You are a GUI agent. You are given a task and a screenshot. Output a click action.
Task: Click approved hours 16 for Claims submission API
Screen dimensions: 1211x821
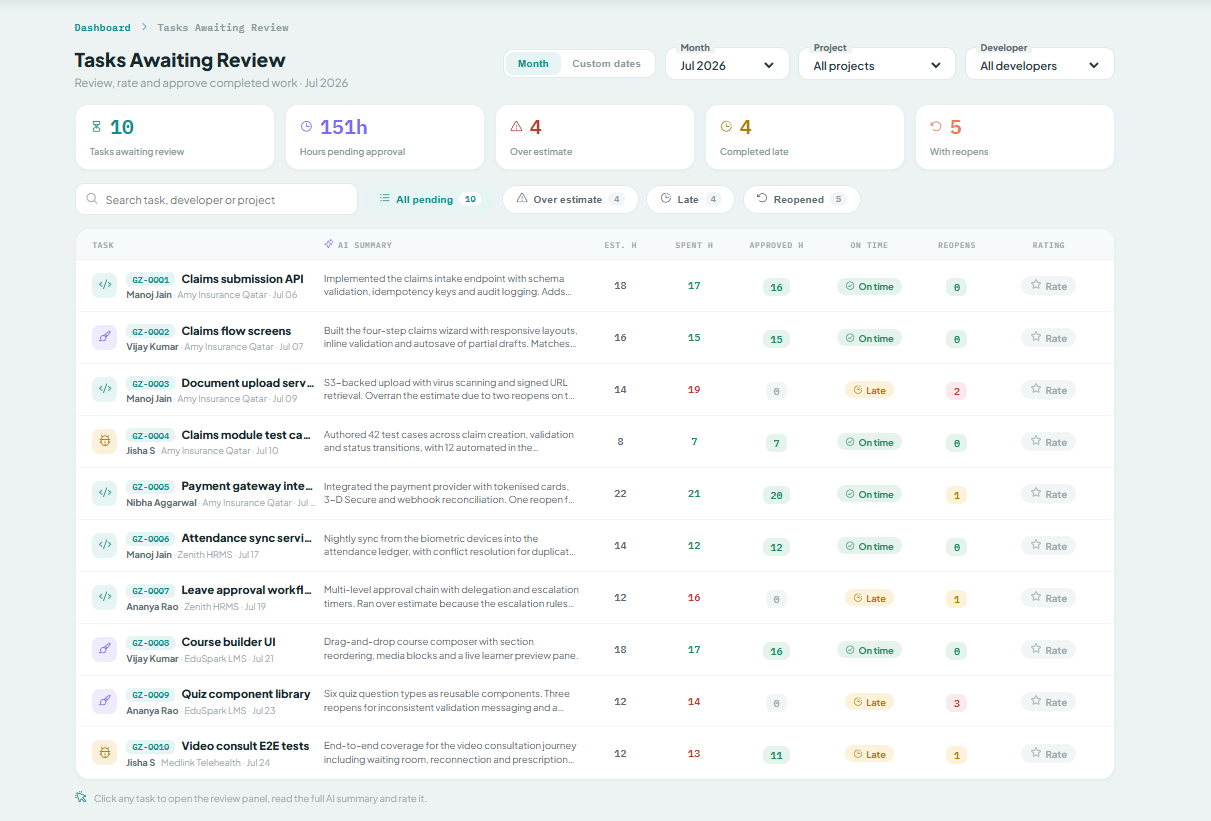click(776, 287)
